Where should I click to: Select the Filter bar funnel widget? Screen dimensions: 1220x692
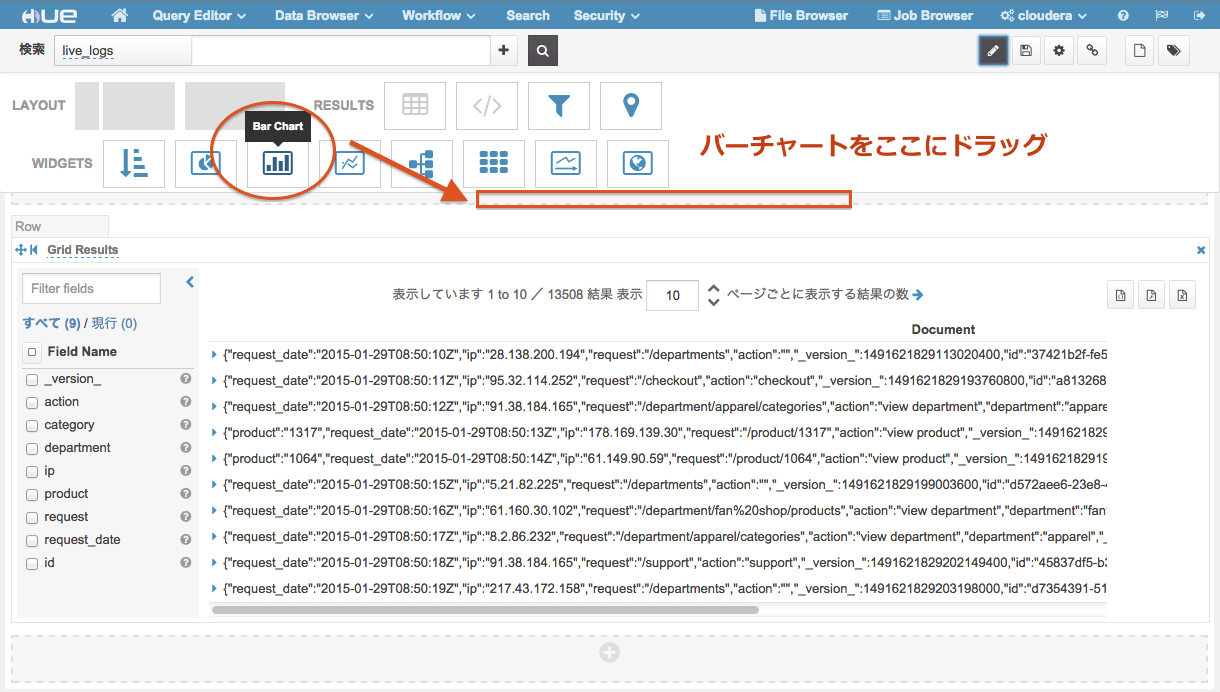(559, 105)
